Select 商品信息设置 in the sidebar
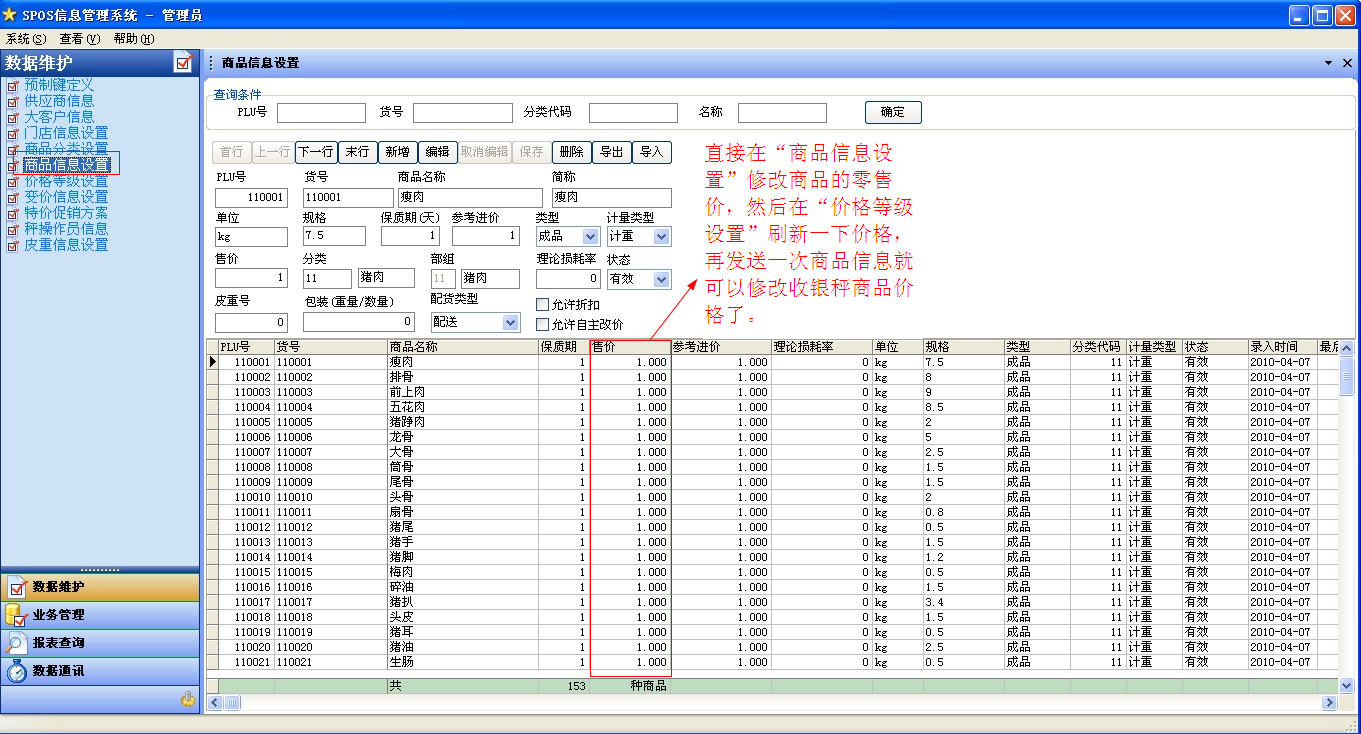The image size is (1361, 734). pyautogui.click(x=66, y=165)
